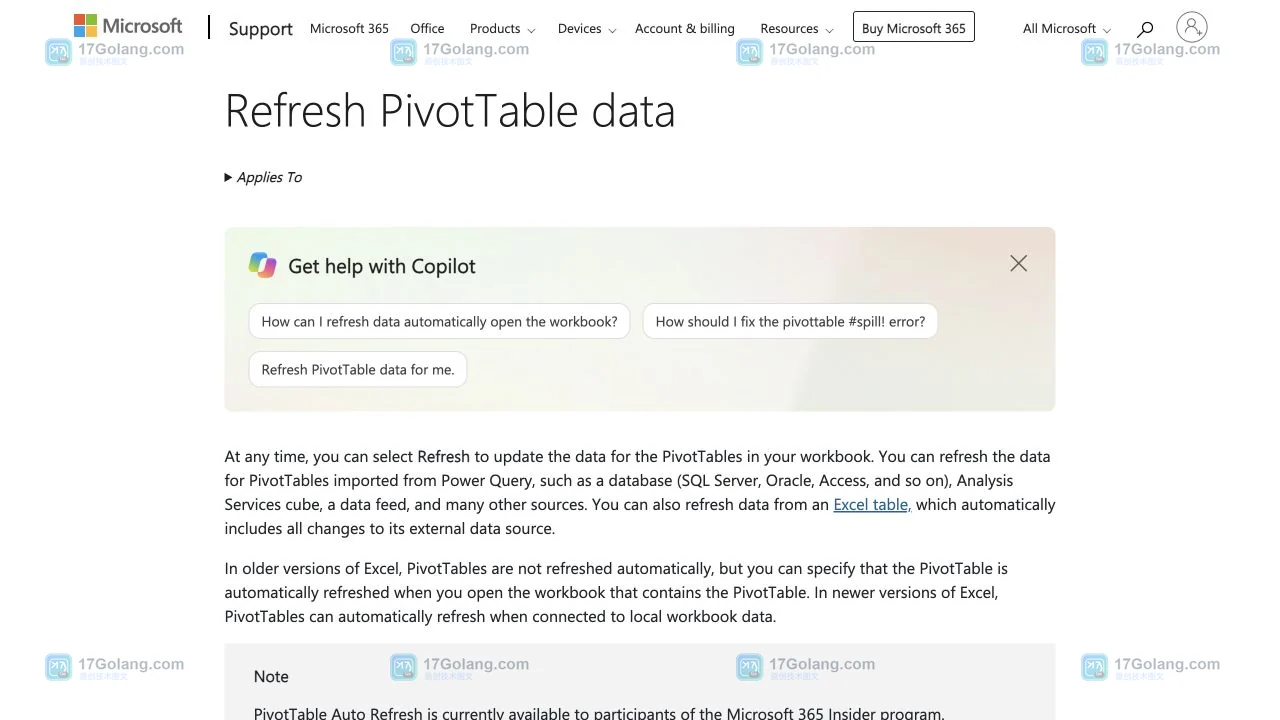1280x720 pixels.
Task: Choose the fix pivottable #spill! error suggestion
Action: 790,321
